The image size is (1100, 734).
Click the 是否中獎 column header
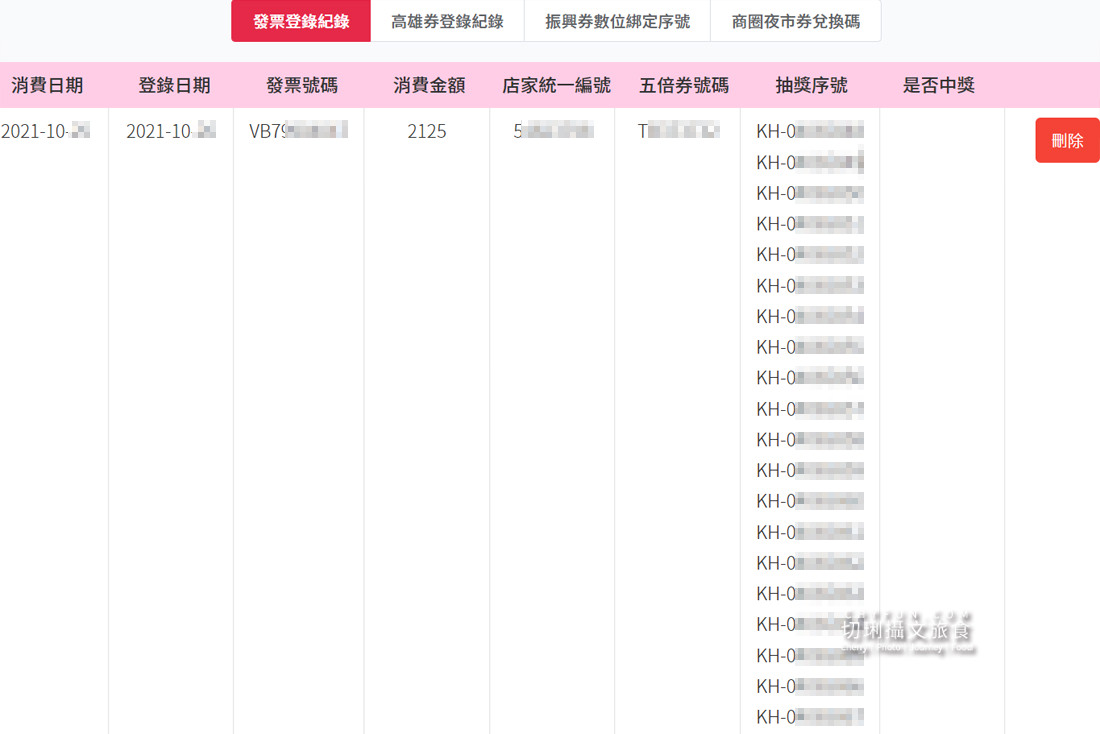coord(938,85)
